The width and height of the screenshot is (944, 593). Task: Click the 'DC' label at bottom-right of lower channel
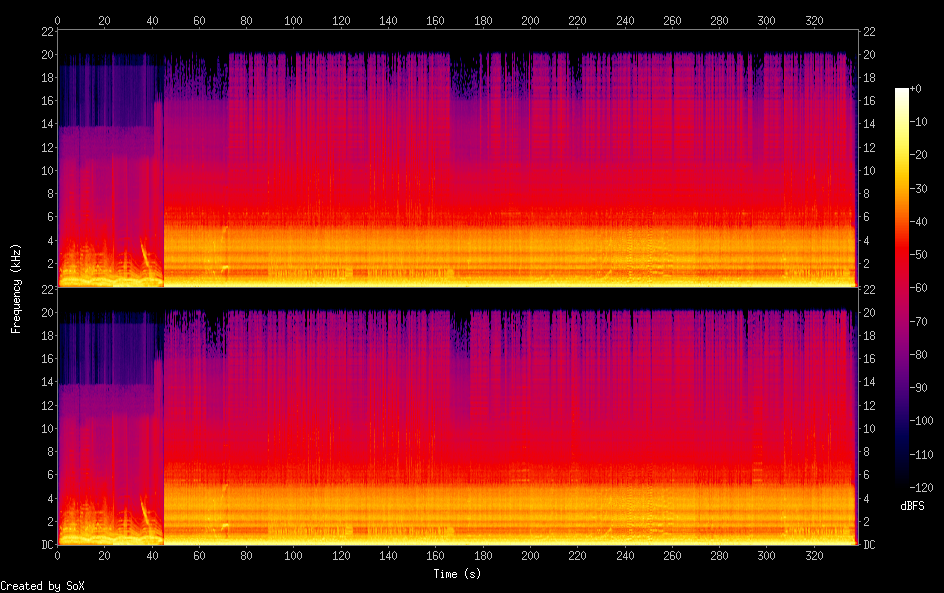[x=869, y=544]
